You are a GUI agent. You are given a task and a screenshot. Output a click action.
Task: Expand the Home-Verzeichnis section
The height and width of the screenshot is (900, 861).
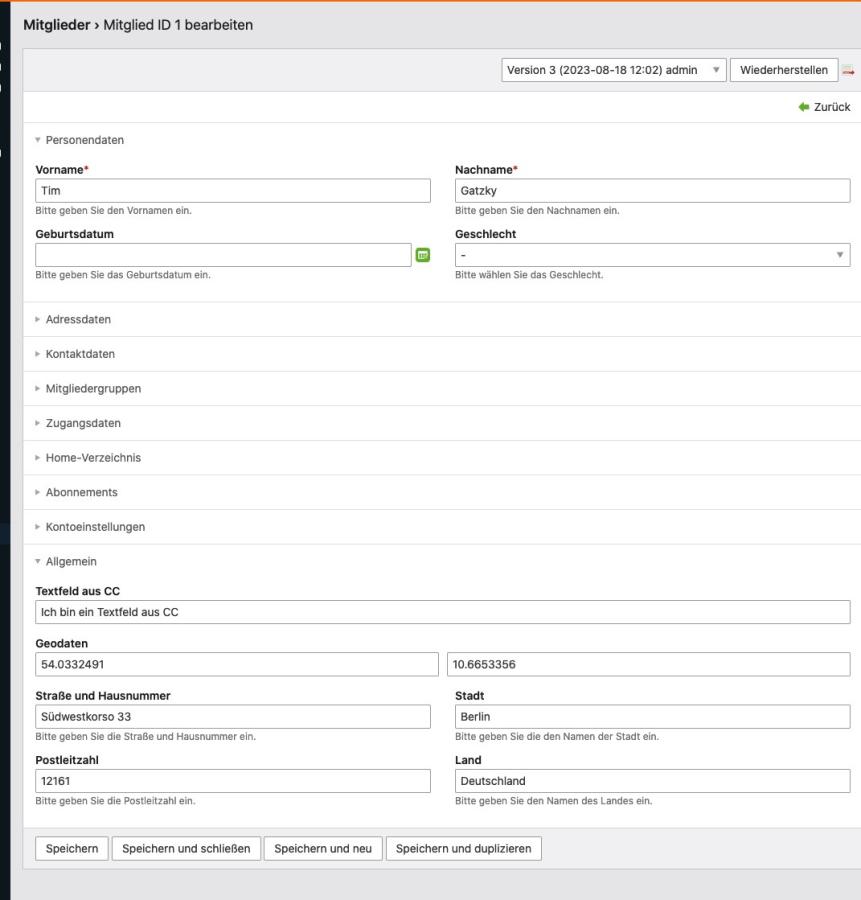(93, 458)
